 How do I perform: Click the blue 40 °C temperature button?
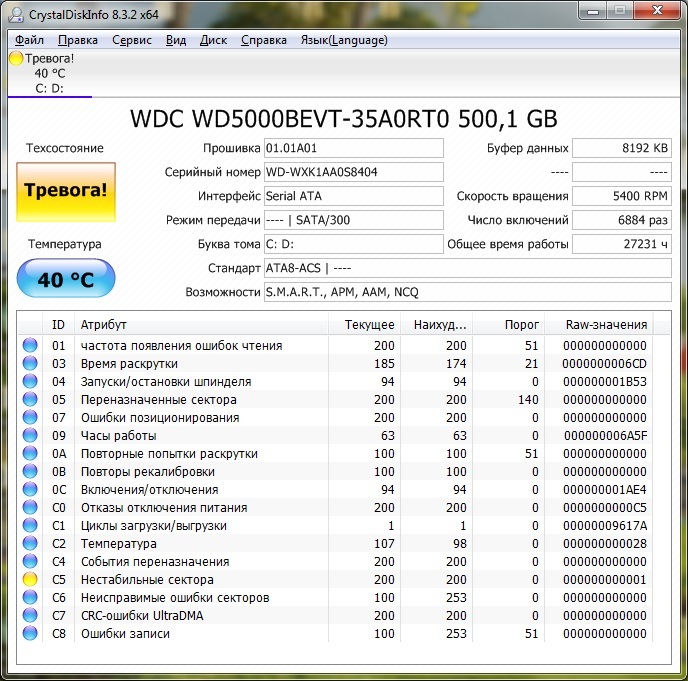point(66,278)
